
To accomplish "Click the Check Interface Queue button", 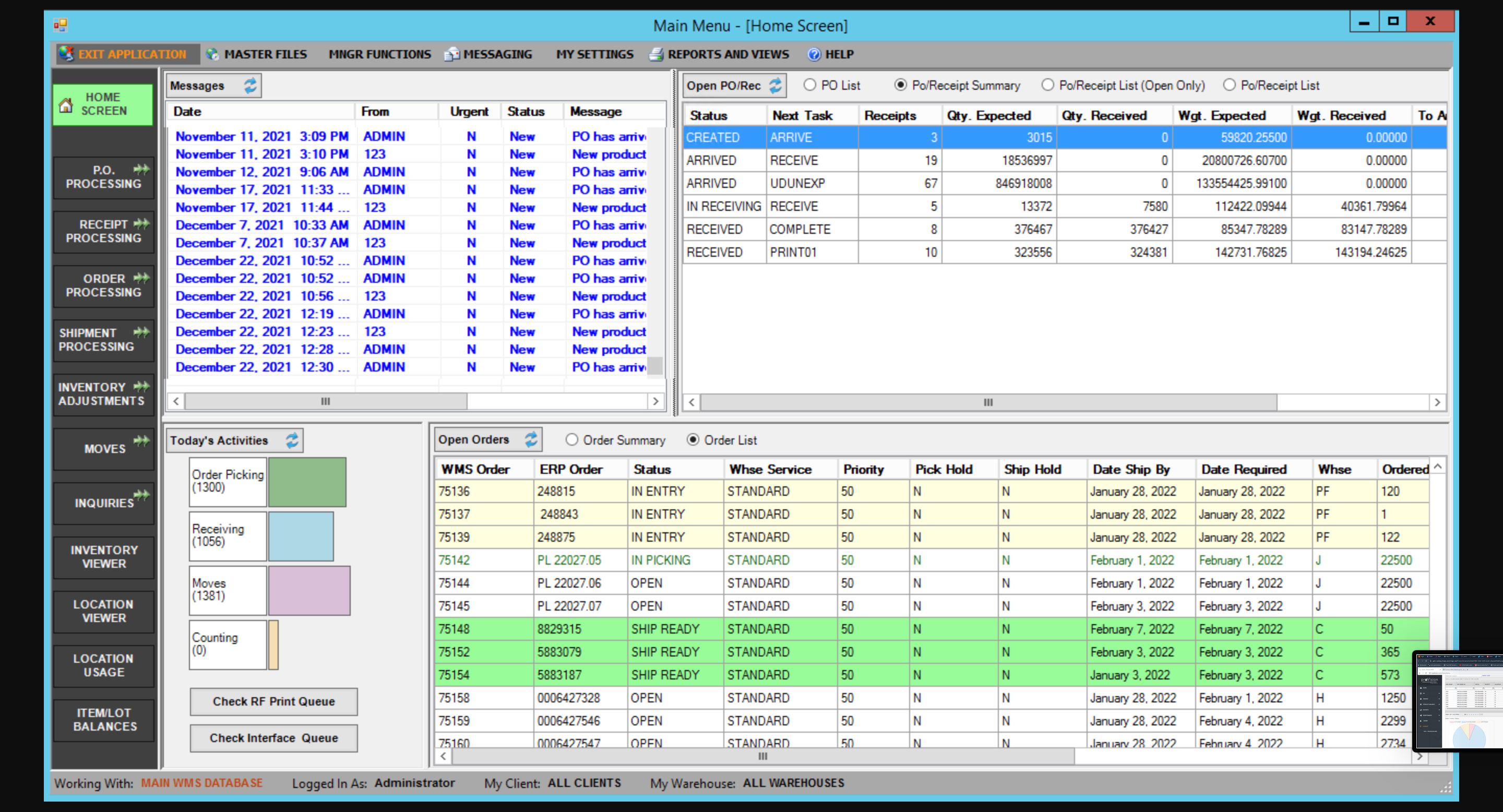I will (x=273, y=738).
